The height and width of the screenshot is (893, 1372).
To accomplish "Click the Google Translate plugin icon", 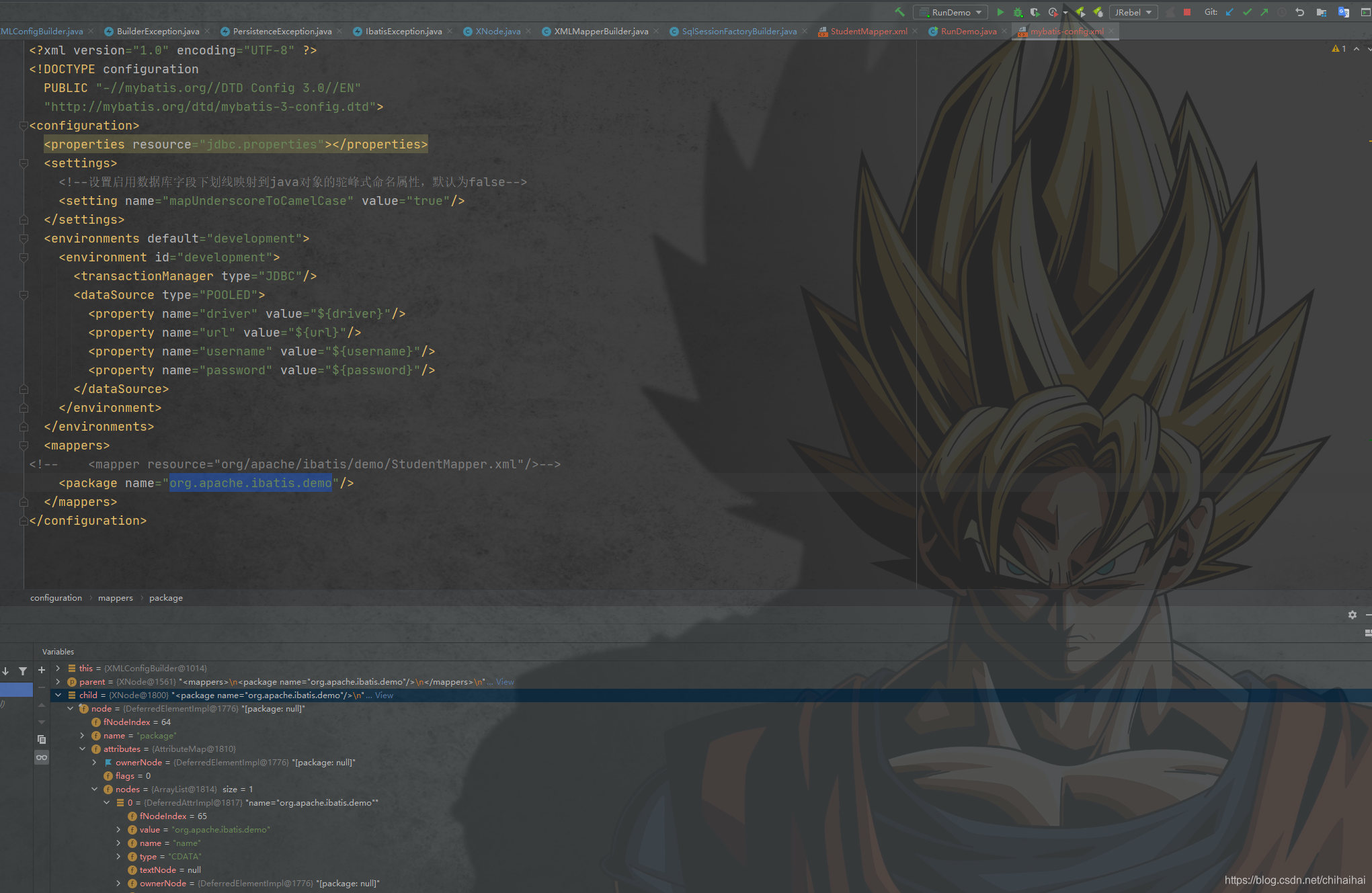I will click(1344, 12).
